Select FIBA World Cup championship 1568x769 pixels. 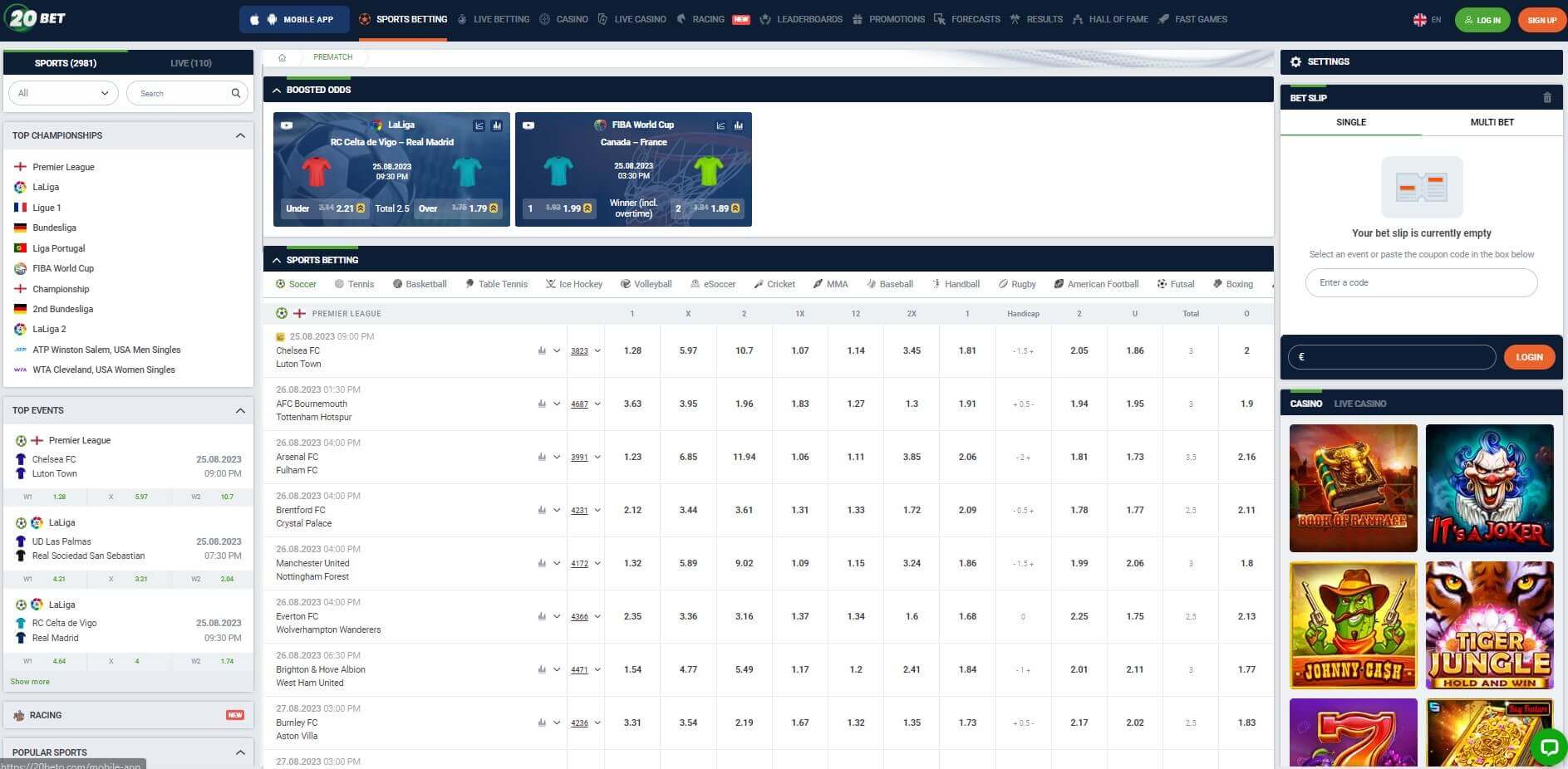pos(63,268)
